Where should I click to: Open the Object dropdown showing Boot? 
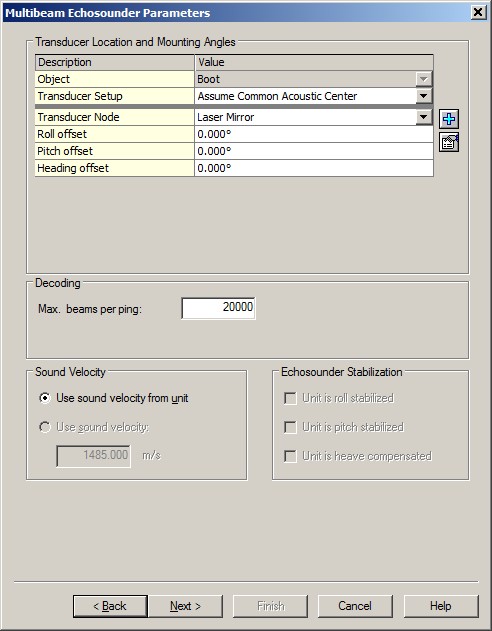423,79
